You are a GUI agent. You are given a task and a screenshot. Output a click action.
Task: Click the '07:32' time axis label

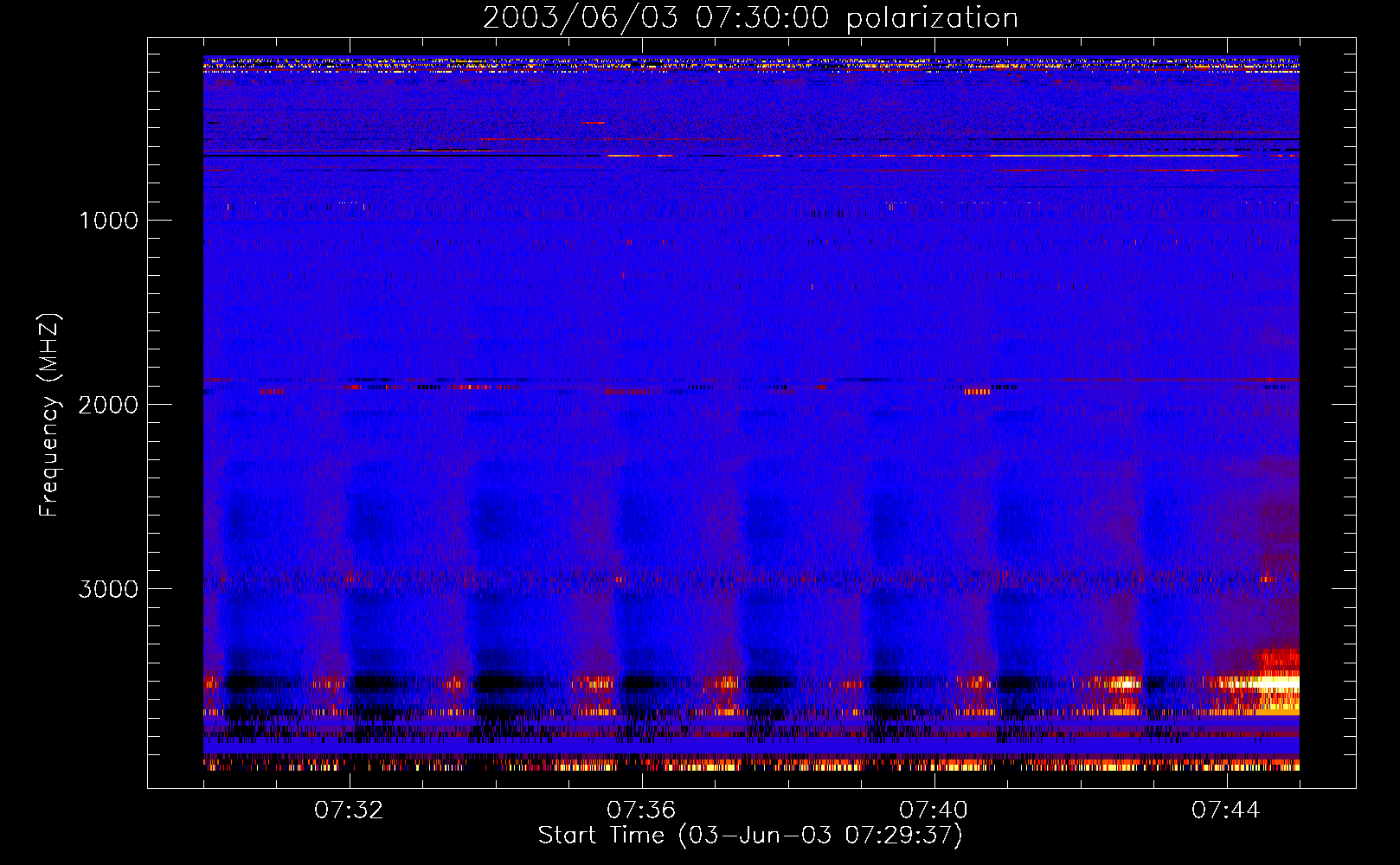pyautogui.click(x=350, y=811)
